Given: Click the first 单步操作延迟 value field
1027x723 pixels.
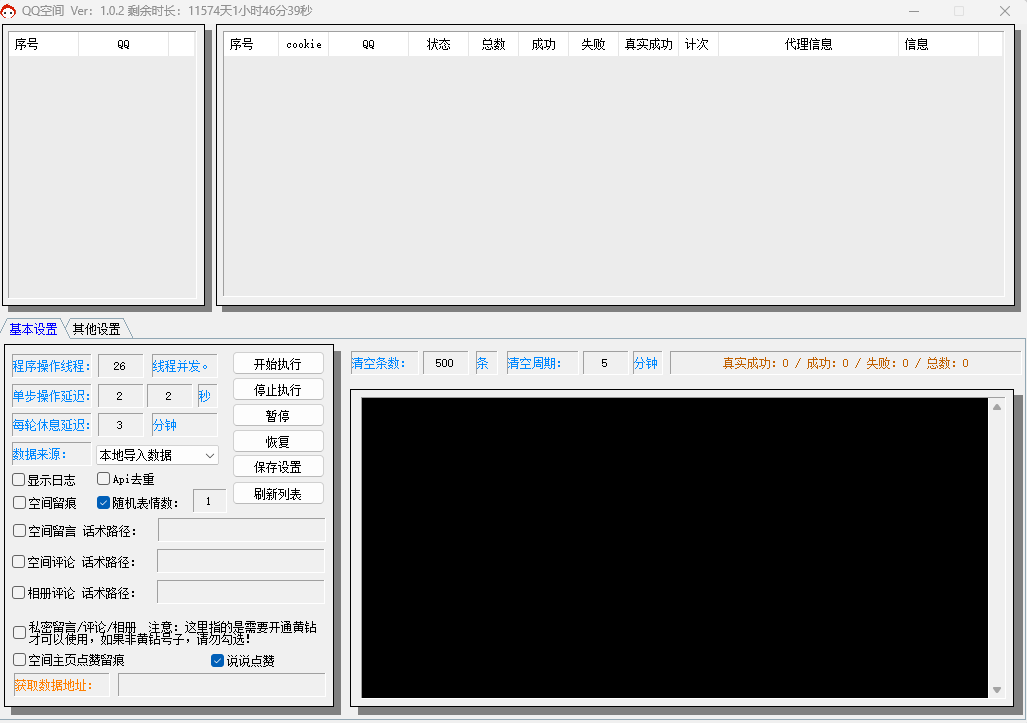Looking at the screenshot, I should (x=120, y=396).
